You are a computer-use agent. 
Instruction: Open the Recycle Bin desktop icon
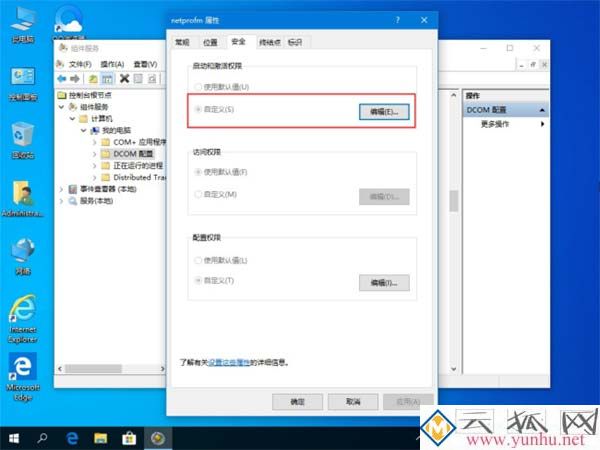pos(23,140)
